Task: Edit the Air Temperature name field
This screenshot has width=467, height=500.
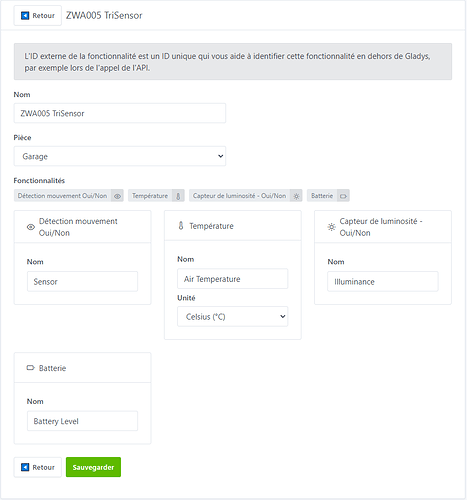Action: click(232, 279)
